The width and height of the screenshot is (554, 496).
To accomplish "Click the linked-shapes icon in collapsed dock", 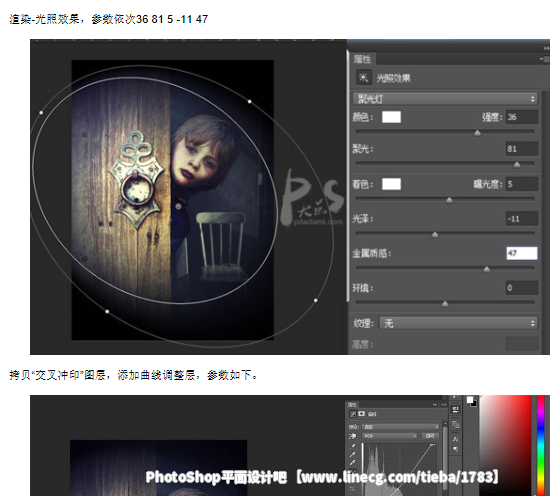I will pos(456,425).
